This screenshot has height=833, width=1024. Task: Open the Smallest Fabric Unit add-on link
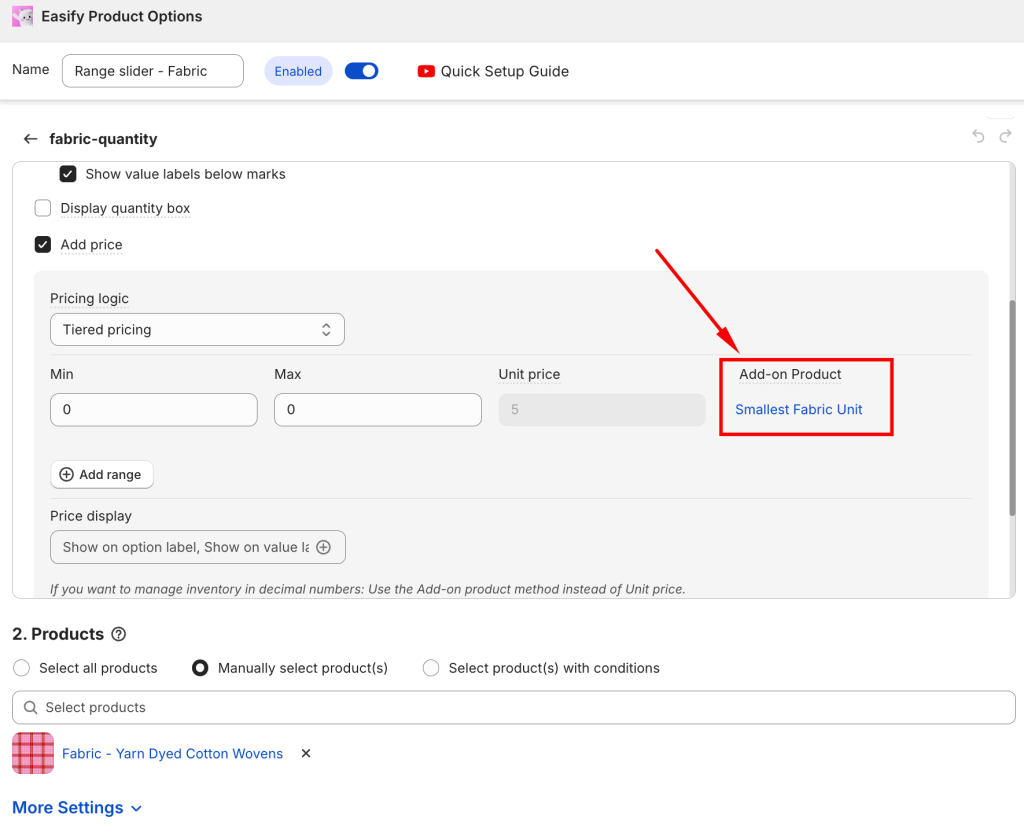[x=798, y=409]
